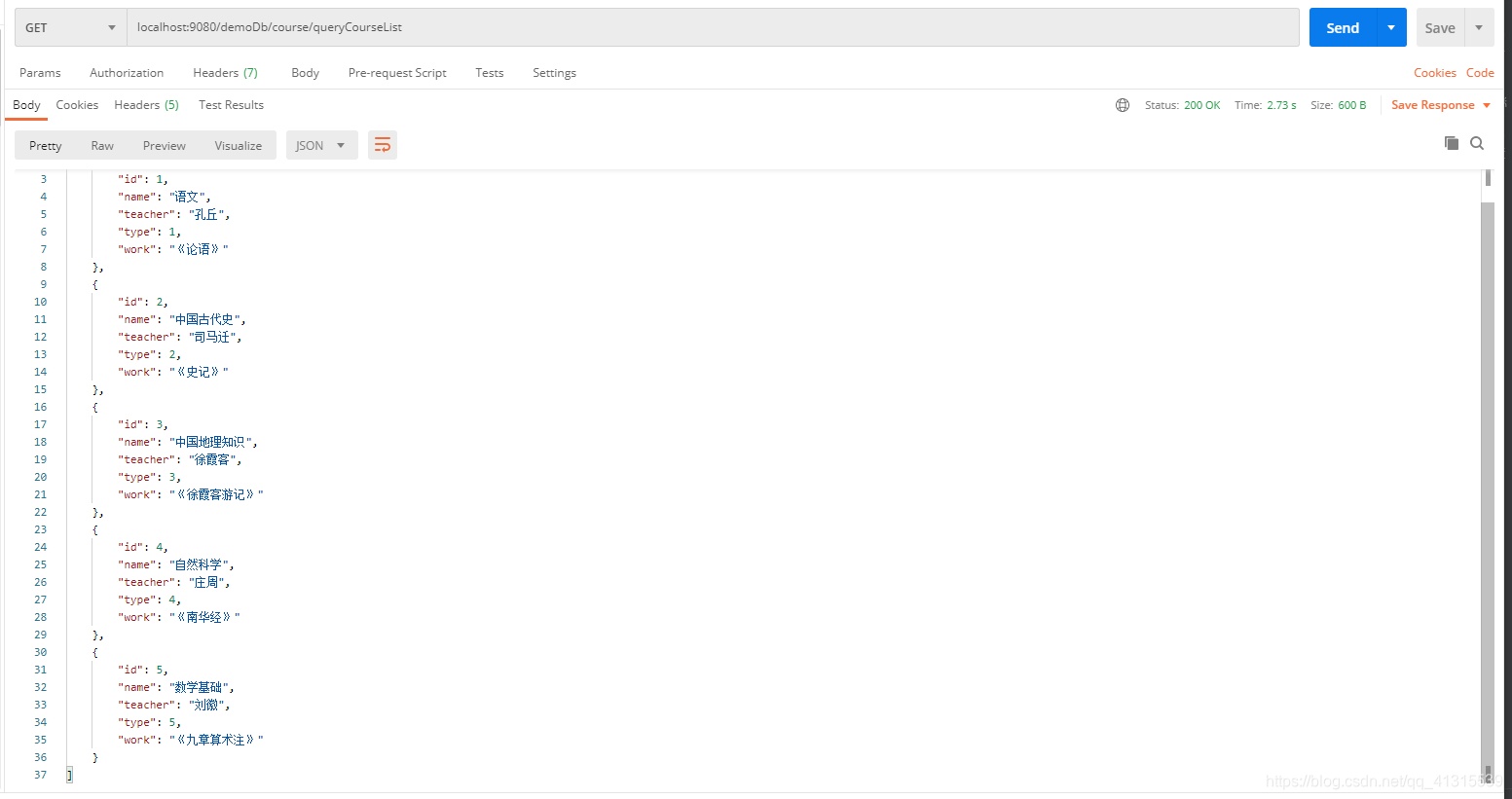Switch to the Headers (7) request tab
This screenshot has width=1512, height=799.
tap(225, 72)
